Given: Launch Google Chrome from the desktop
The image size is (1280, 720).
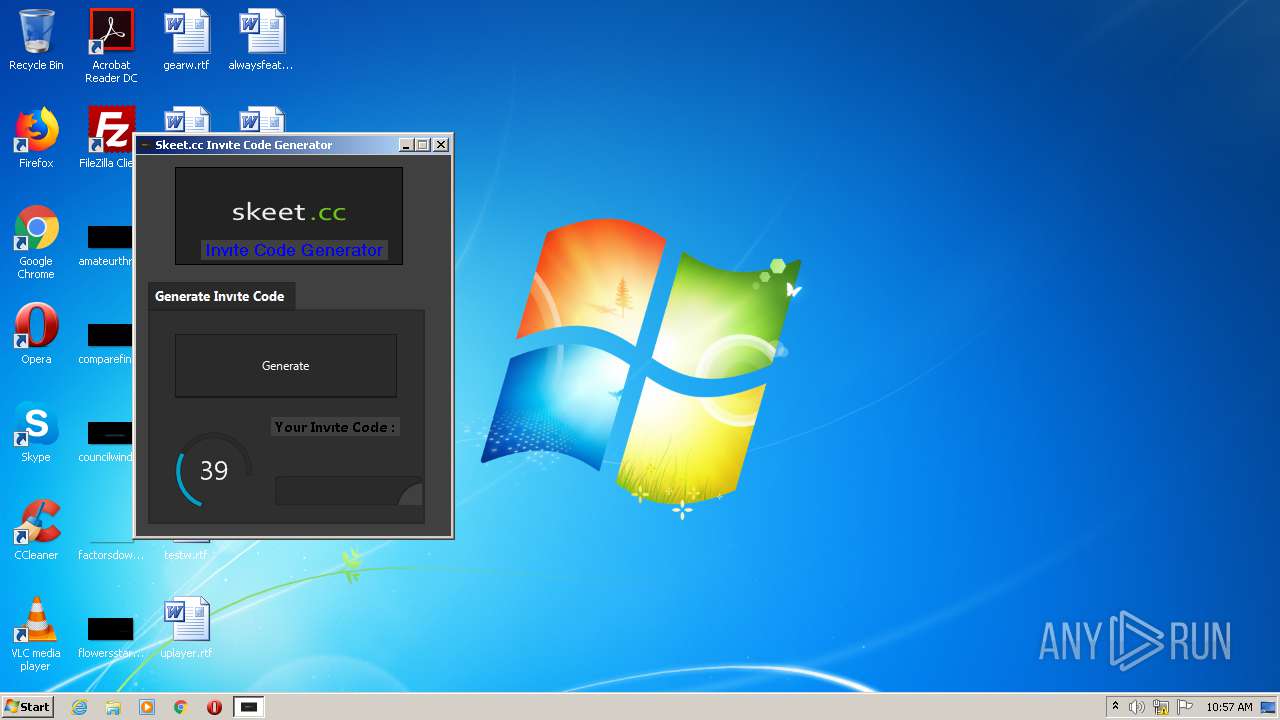Looking at the screenshot, I should (x=36, y=242).
